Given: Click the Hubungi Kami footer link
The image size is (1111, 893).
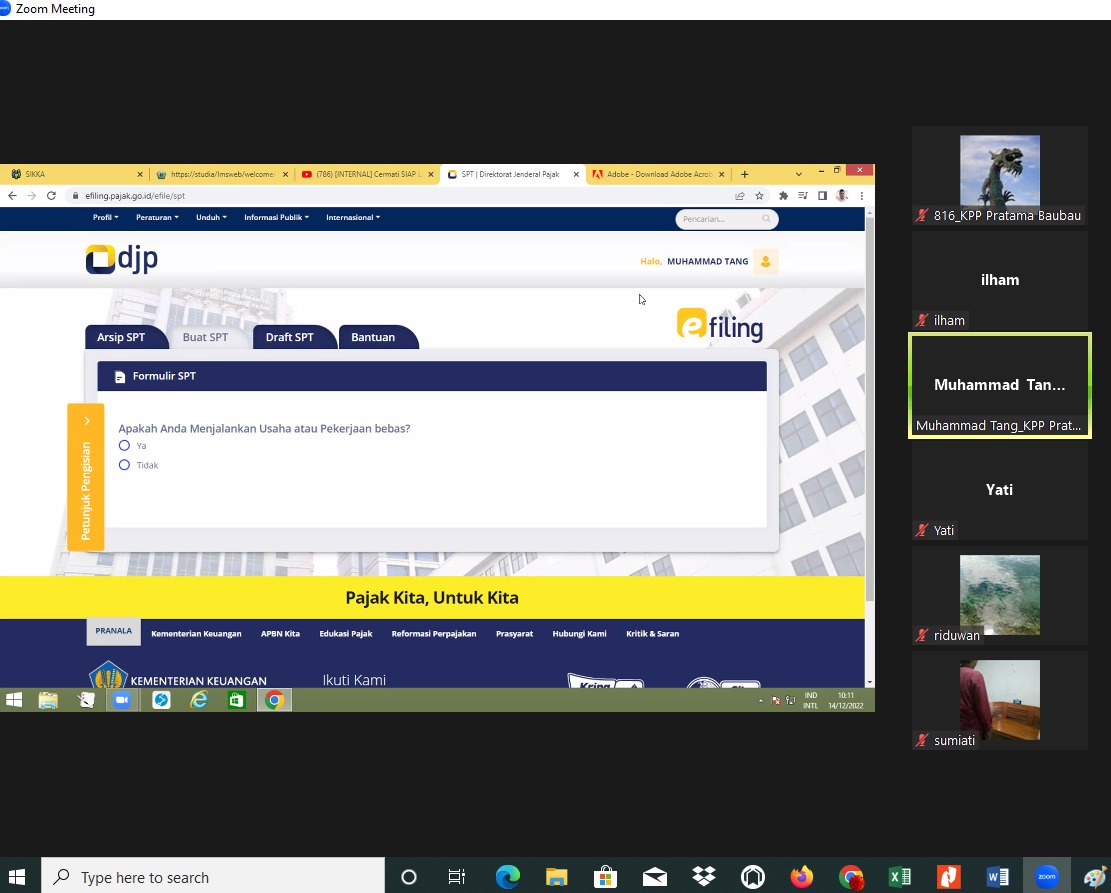Looking at the screenshot, I should pos(579,634).
